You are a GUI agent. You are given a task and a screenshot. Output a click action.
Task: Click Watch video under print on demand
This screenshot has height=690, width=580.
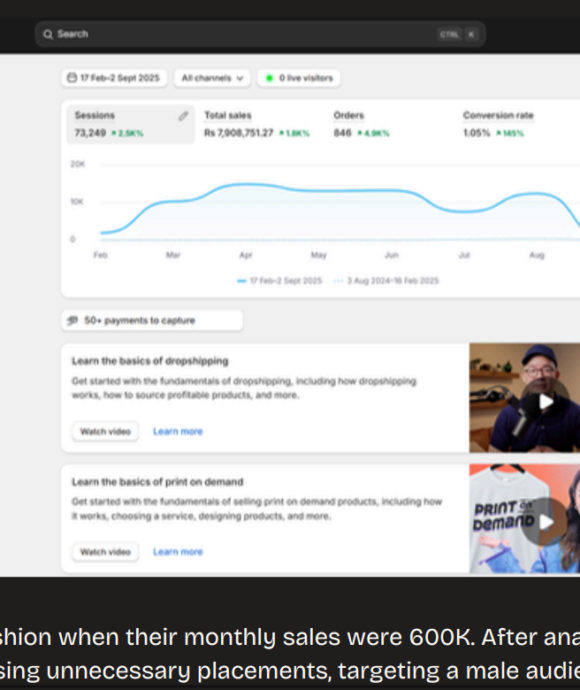(105, 552)
